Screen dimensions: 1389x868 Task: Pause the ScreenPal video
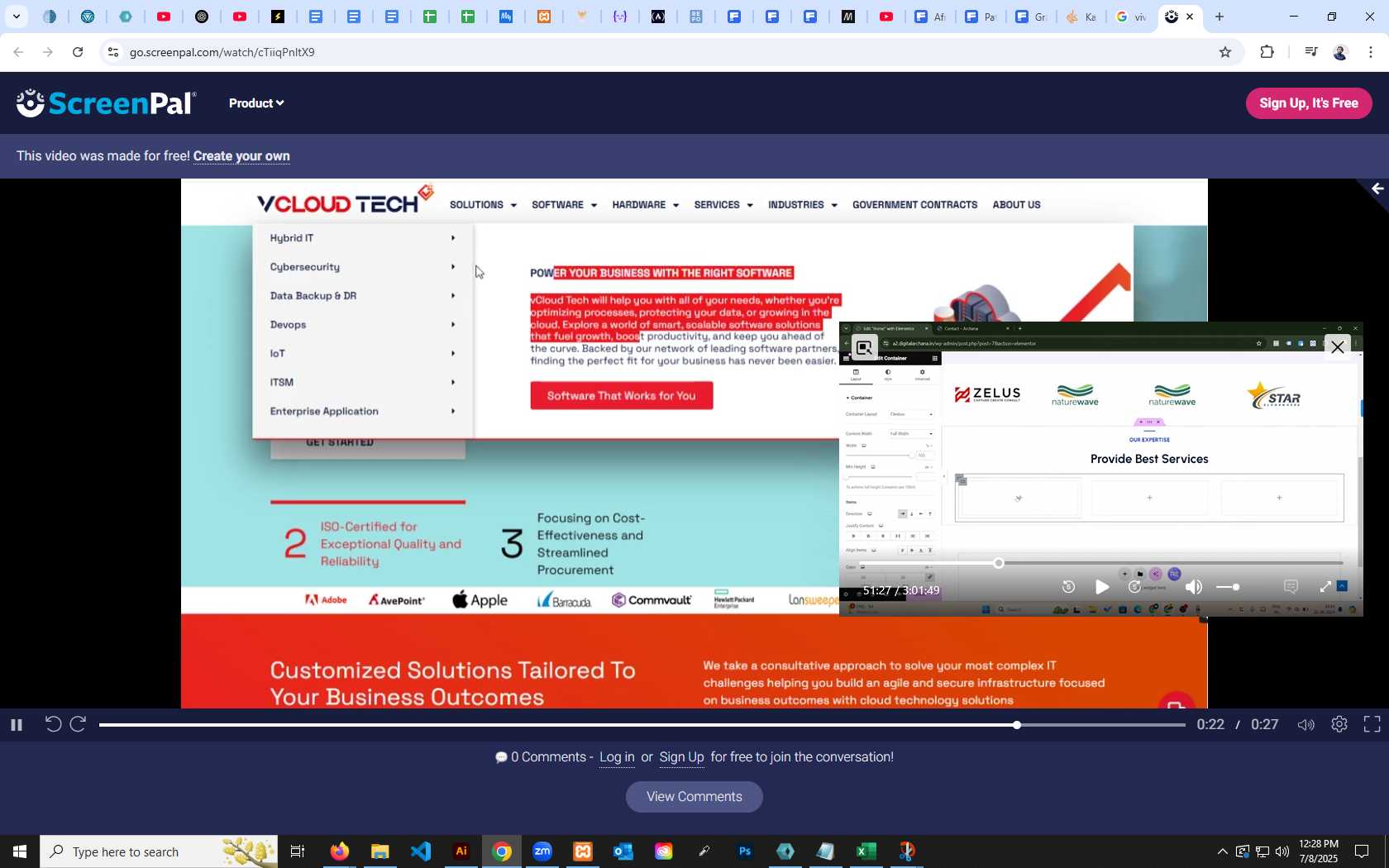tap(16, 725)
